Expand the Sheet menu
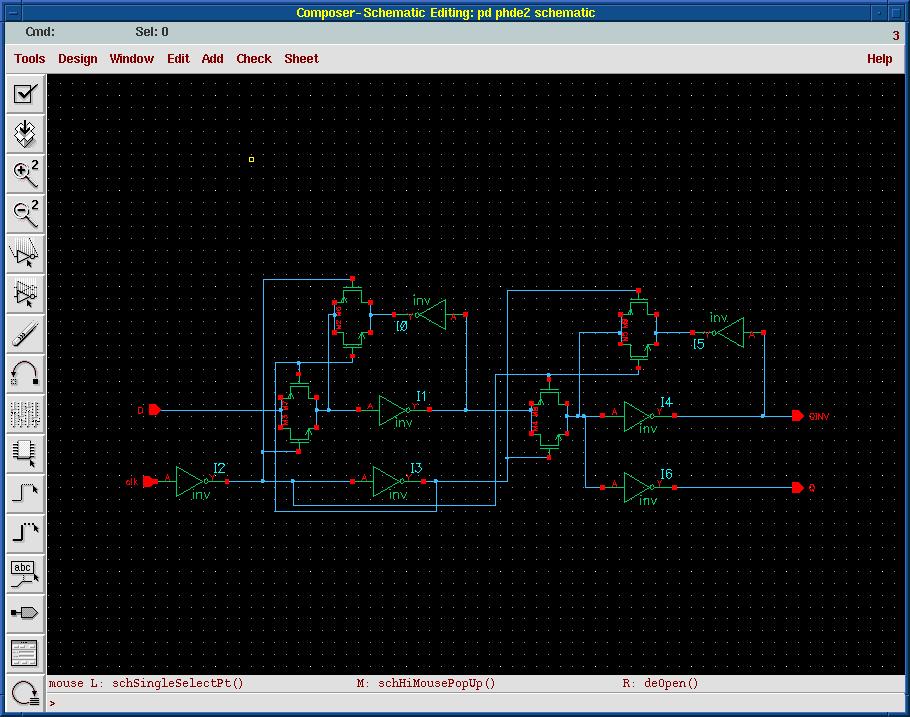Viewport: 910px width, 717px height. (x=301, y=59)
